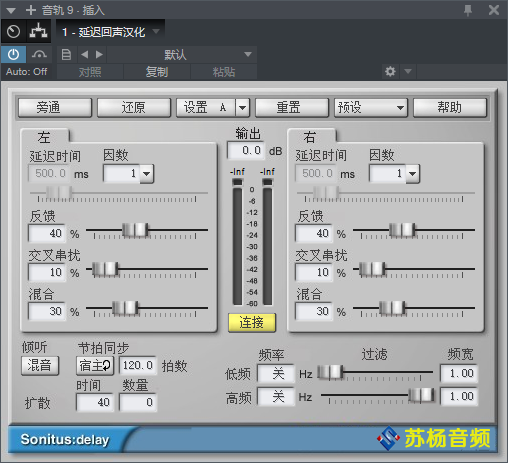Pin the plugin window
This screenshot has height=463, width=508.
point(468,10)
